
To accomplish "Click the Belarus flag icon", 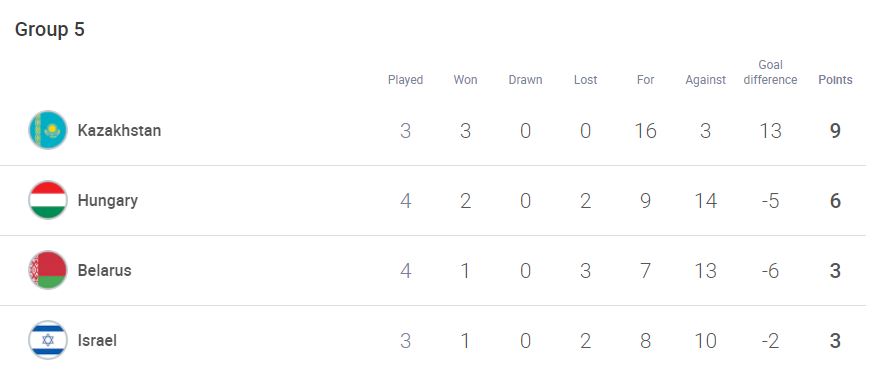I will (x=48, y=270).
